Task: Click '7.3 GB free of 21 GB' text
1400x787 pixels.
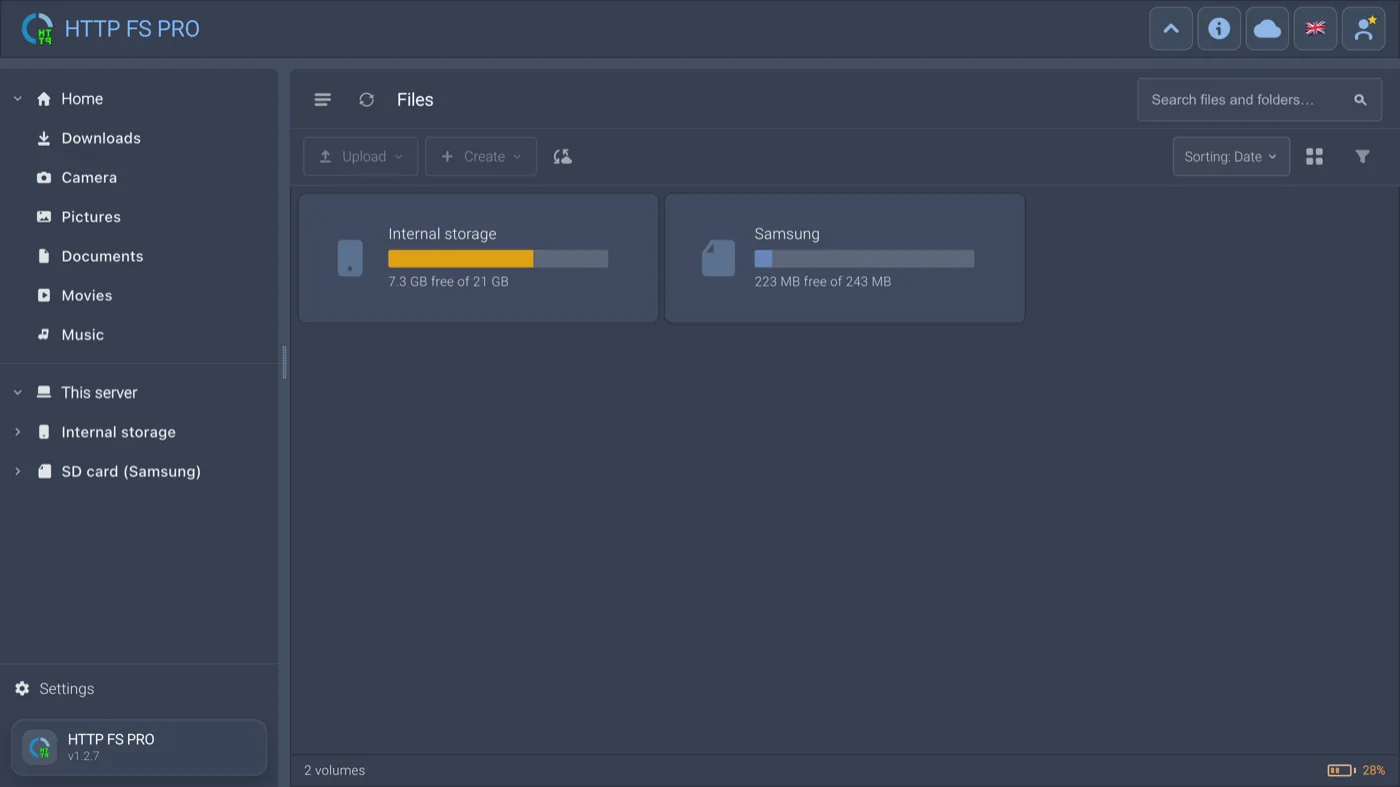Action: pyautogui.click(x=448, y=282)
